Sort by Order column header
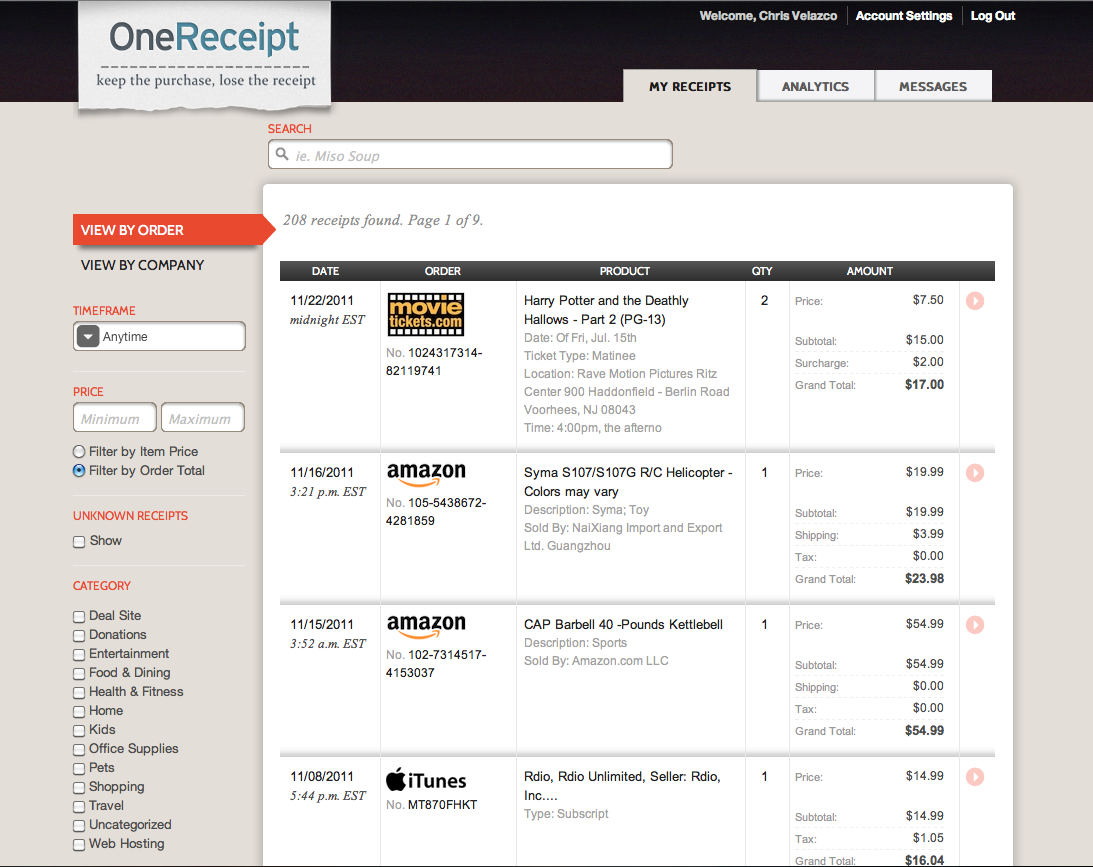 [x=443, y=271]
